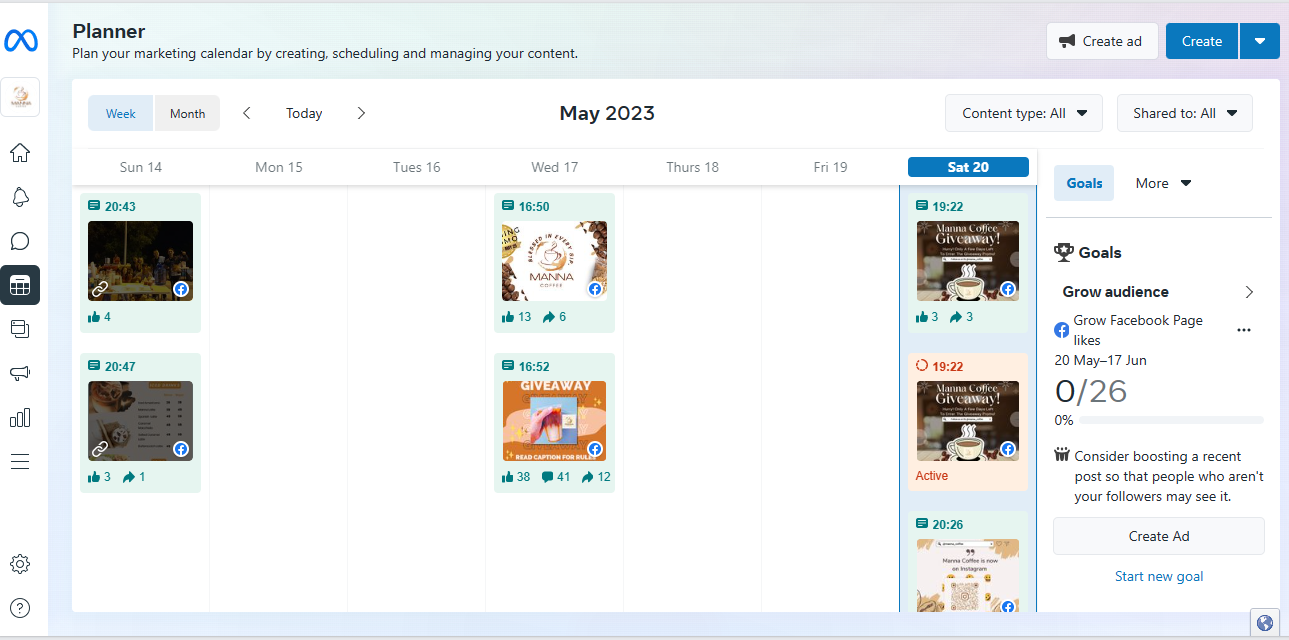Click share count on 16:50 post

click(554, 317)
